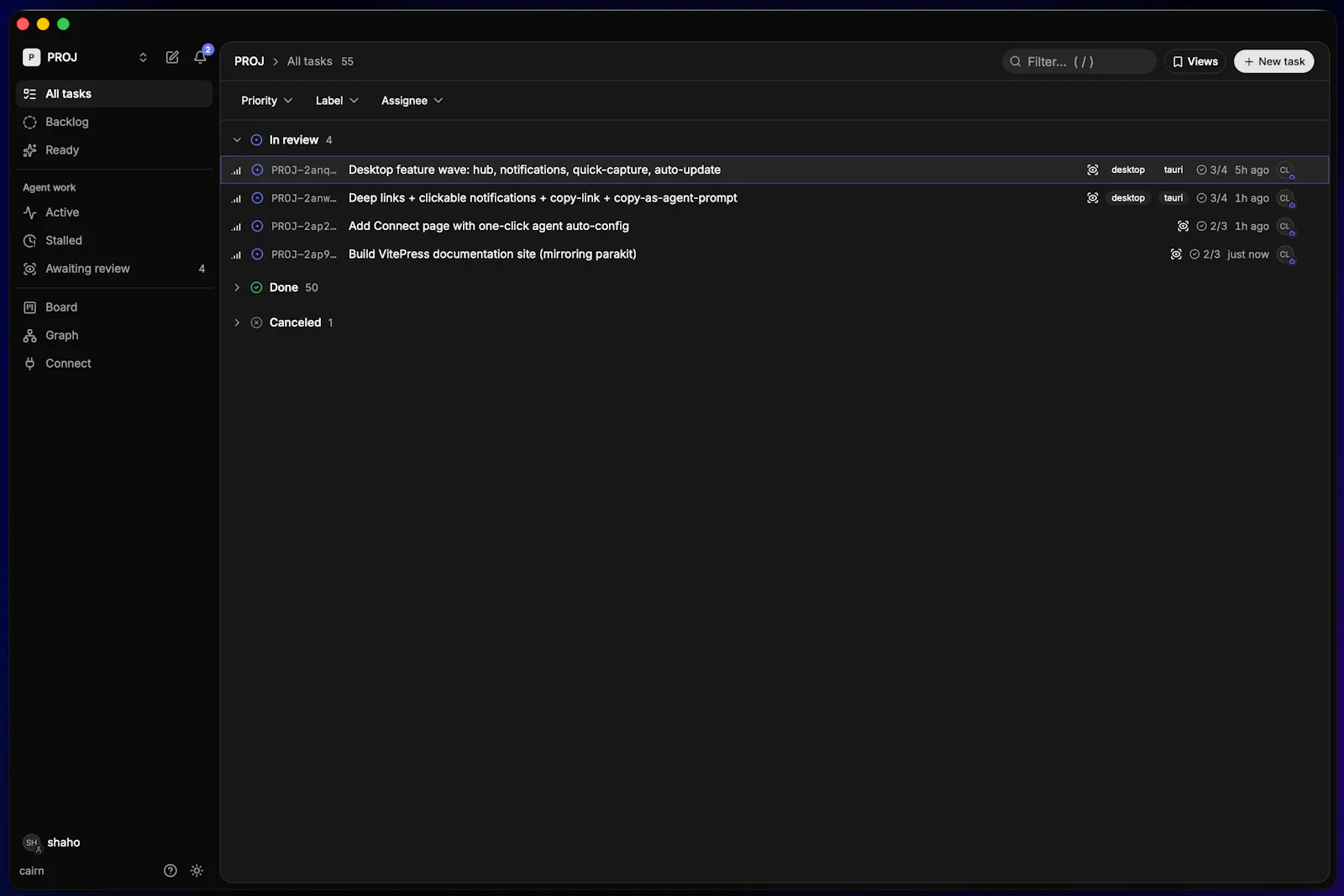Click desktop label on Deep links row
The height and width of the screenshot is (896, 1344).
click(1128, 198)
